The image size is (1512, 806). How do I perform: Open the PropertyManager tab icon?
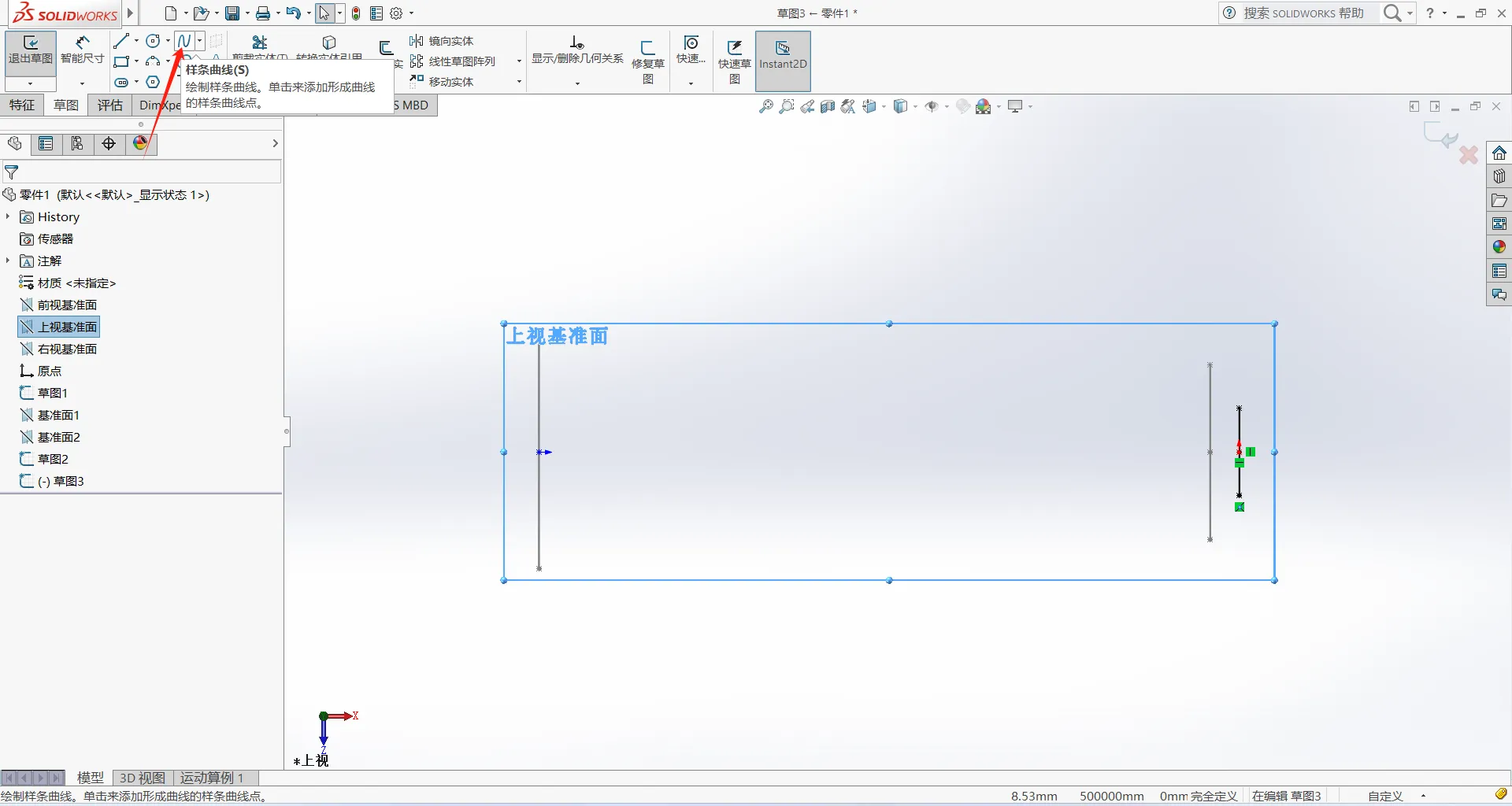click(x=46, y=143)
